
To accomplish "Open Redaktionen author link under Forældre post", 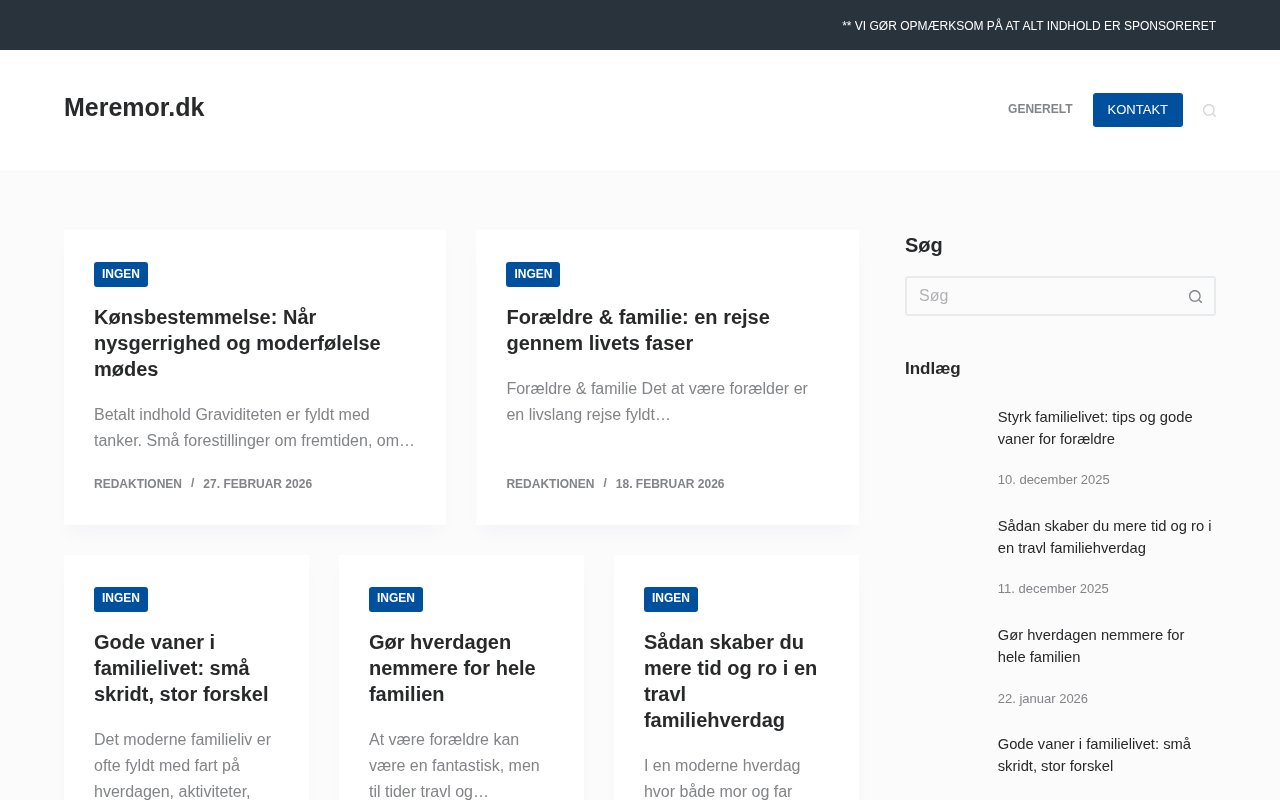I will point(550,484).
